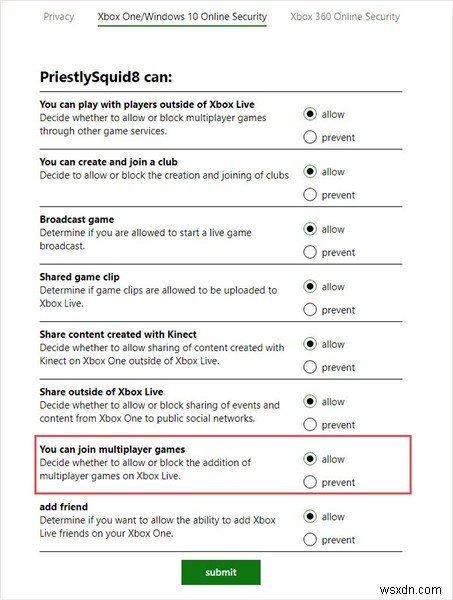Set Broadcast game to prevent
This screenshot has width=453, height=600.
point(310,252)
